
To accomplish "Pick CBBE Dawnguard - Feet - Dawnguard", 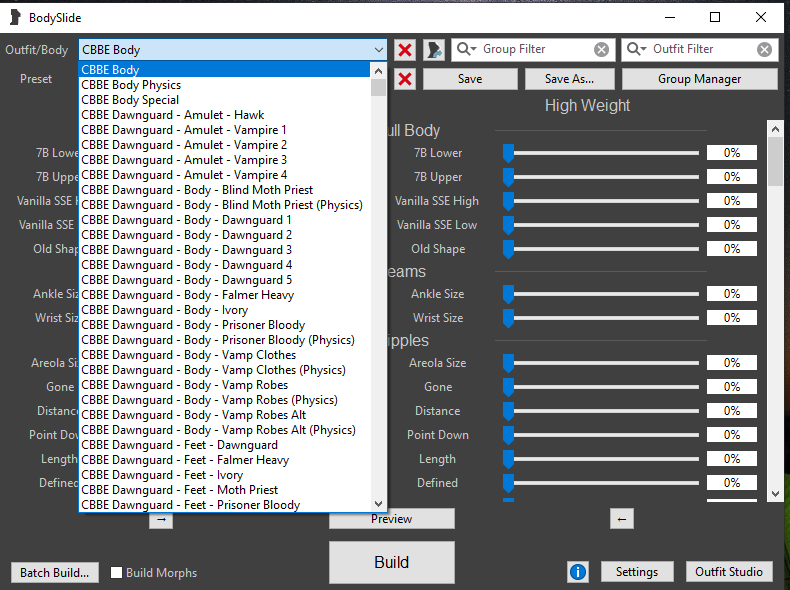I will point(225,445).
